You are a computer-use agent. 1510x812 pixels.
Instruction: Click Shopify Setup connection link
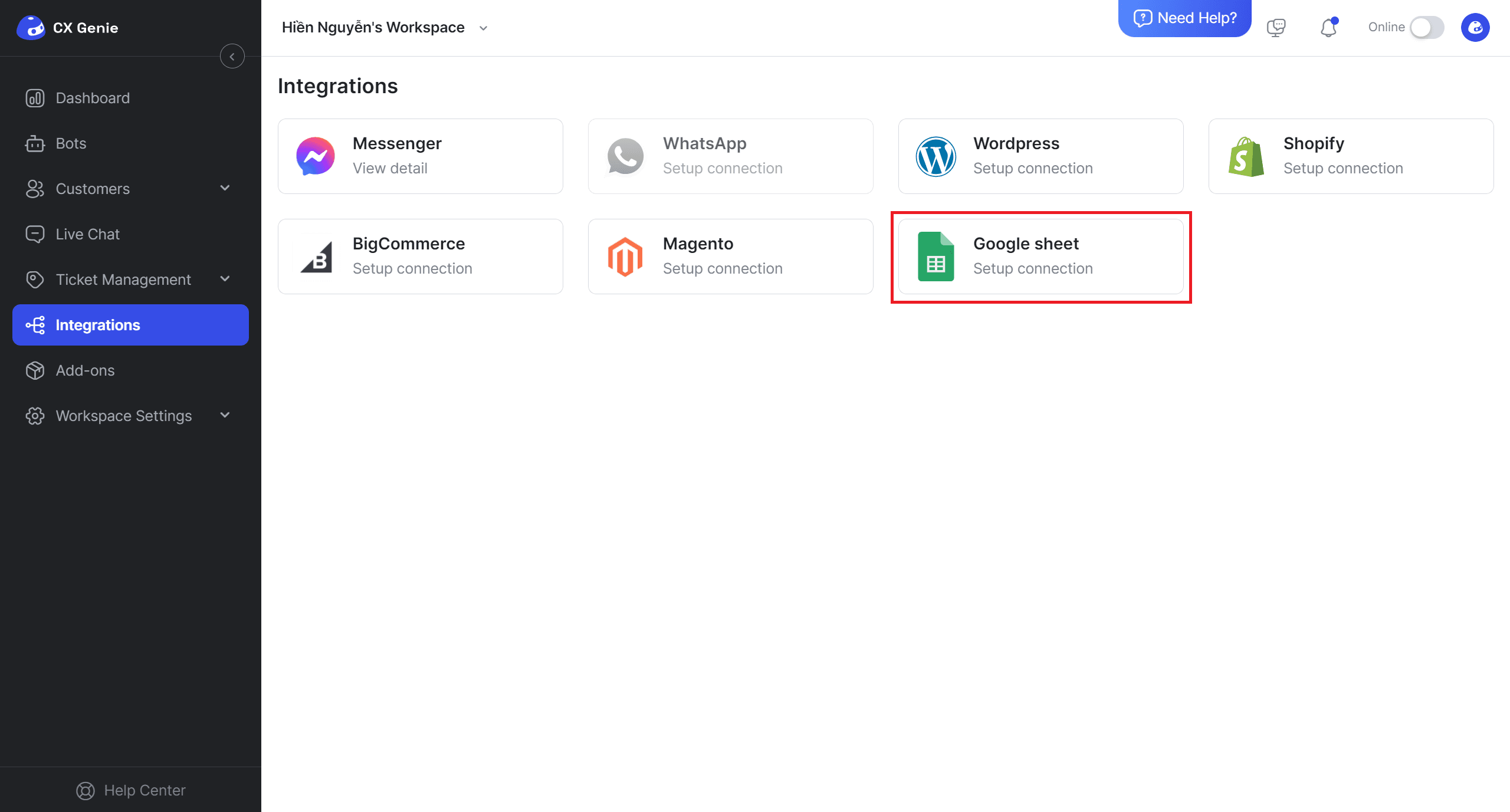(x=1343, y=169)
